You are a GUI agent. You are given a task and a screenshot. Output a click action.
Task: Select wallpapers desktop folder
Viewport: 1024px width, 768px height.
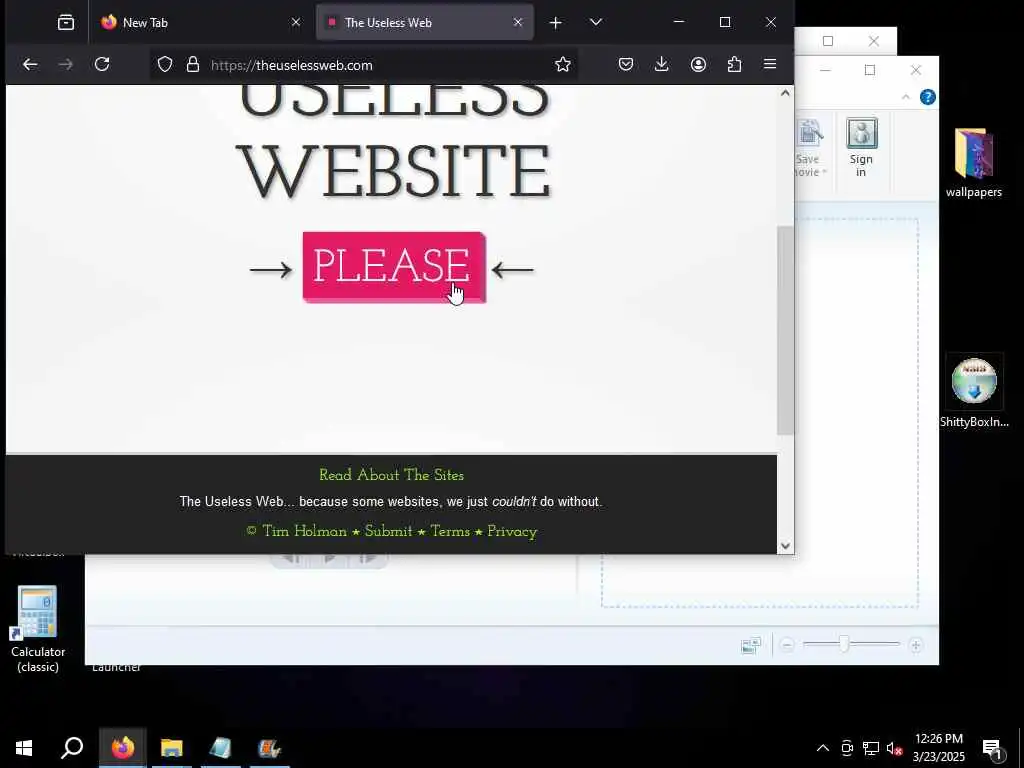tap(974, 163)
